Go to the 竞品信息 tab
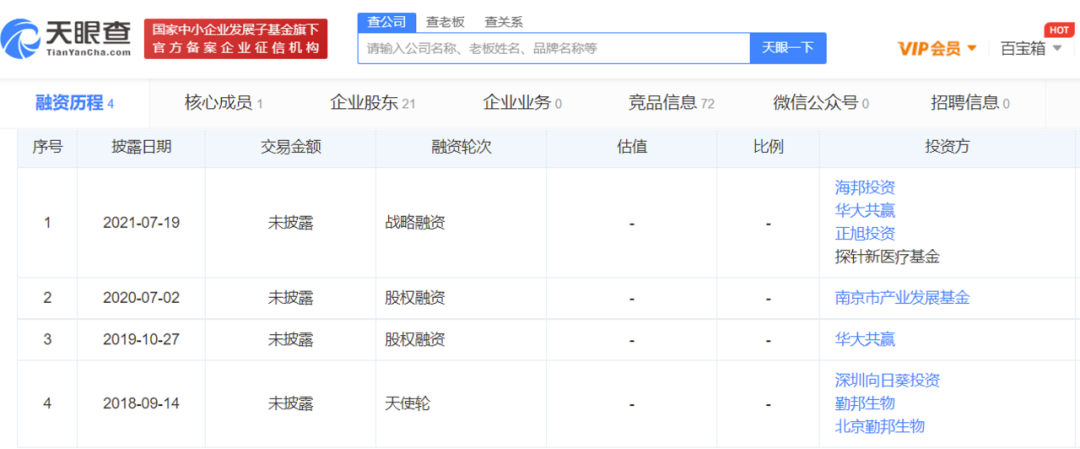Image resolution: width=1080 pixels, height=449 pixels. tap(671, 103)
